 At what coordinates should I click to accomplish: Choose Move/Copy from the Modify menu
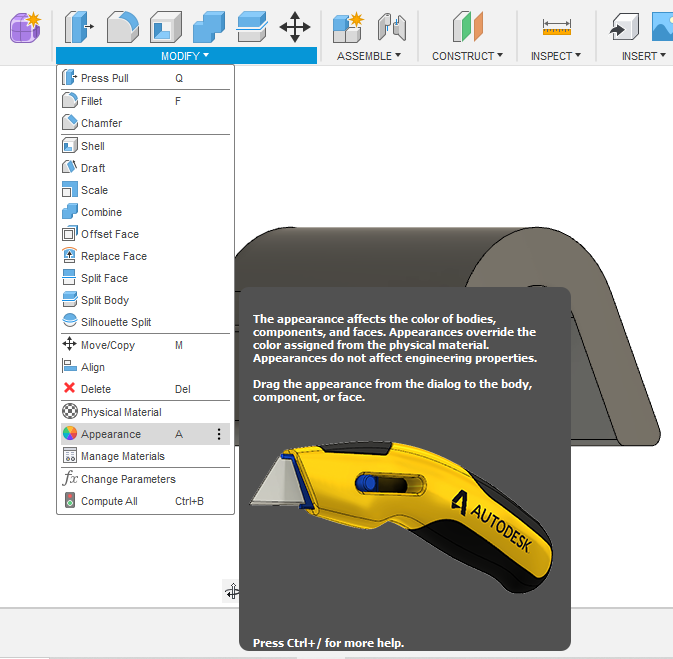coord(146,345)
